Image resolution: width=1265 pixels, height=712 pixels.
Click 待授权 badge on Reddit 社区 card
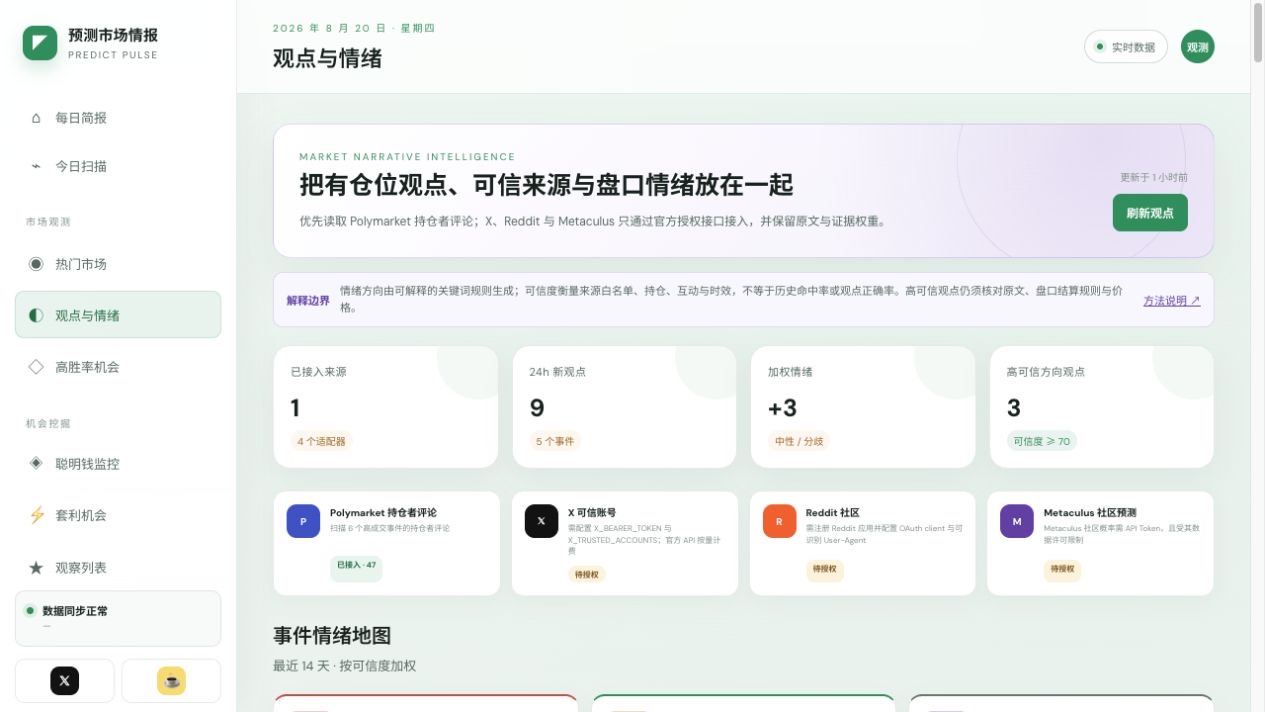(x=825, y=570)
